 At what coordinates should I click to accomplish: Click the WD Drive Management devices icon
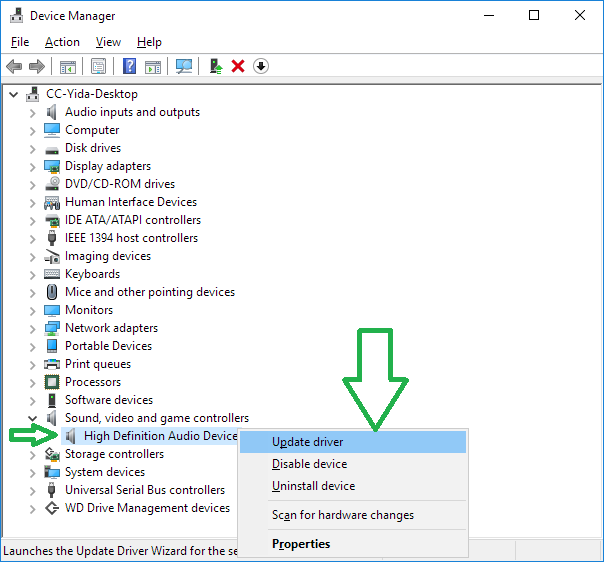(52, 508)
